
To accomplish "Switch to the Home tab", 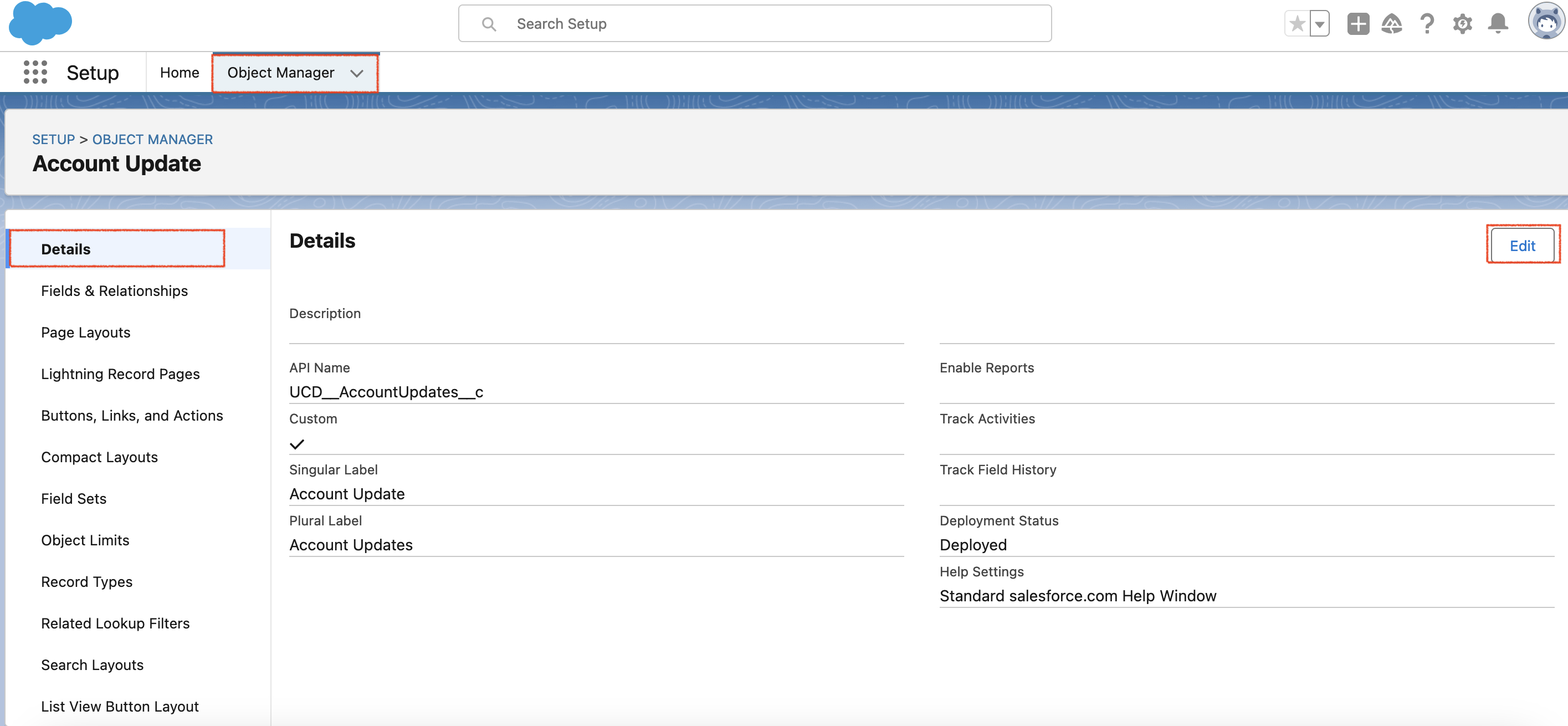I will pyautogui.click(x=179, y=73).
